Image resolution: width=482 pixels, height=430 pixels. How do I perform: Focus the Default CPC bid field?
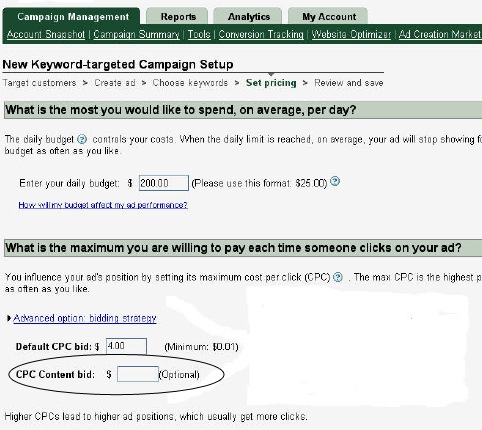point(126,346)
